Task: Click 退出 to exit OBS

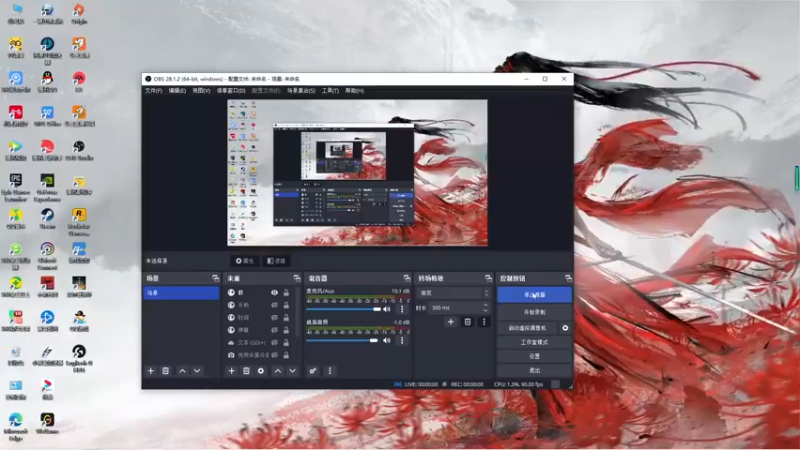Action: [x=534, y=370]
